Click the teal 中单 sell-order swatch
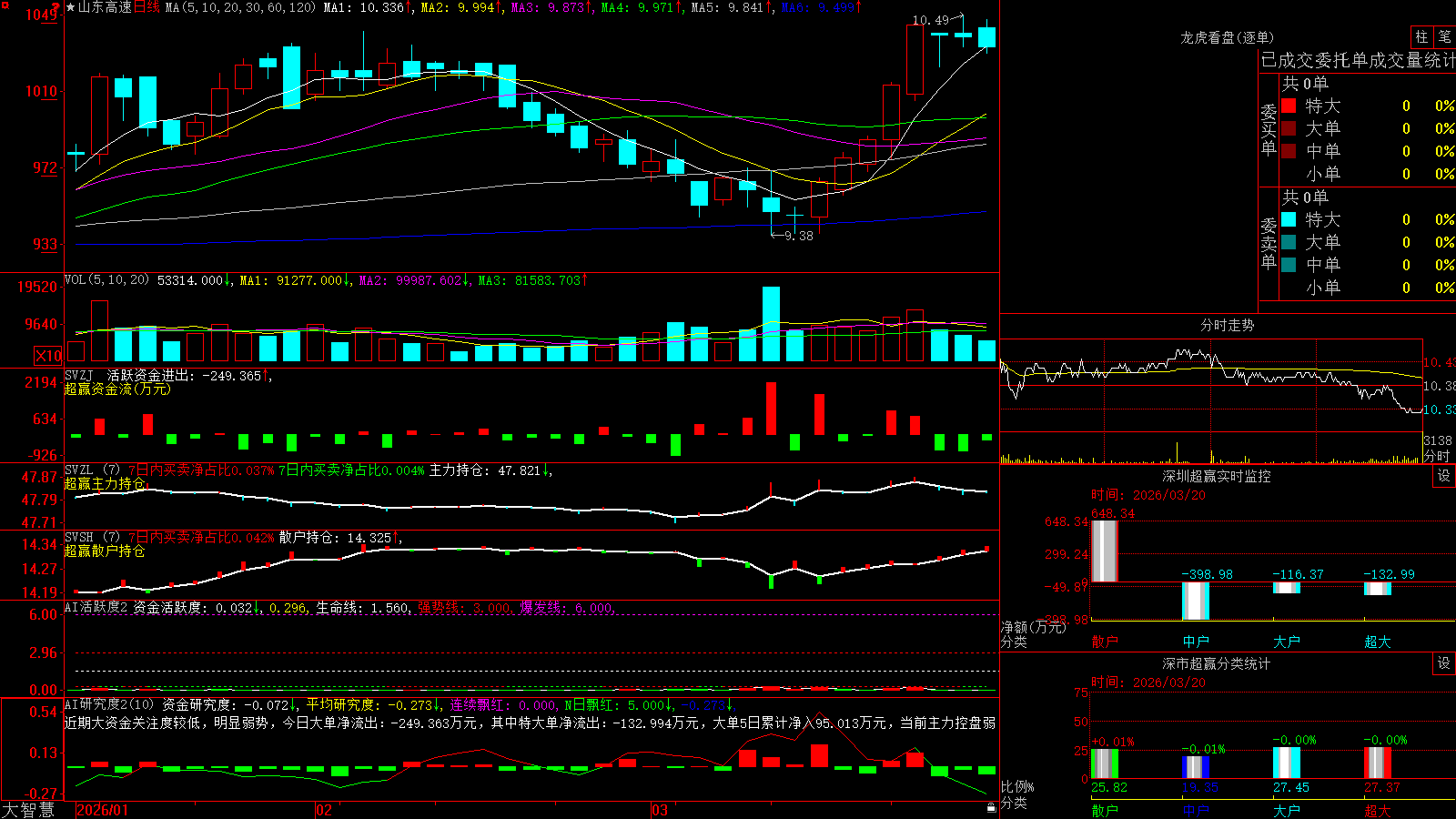1456x819 pixels. [x=1289, y=265]
